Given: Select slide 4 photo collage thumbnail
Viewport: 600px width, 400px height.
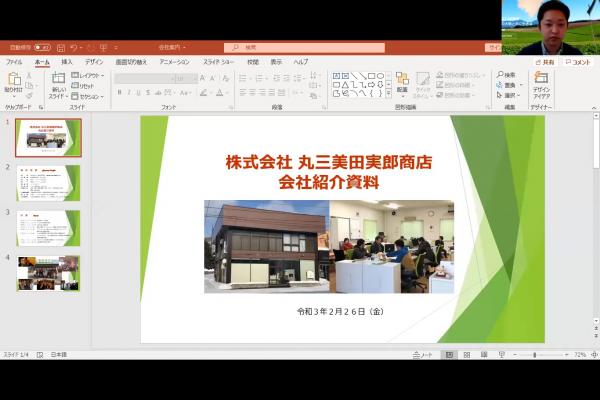Looking at the screenshot, I should click(x=48, y=274).
